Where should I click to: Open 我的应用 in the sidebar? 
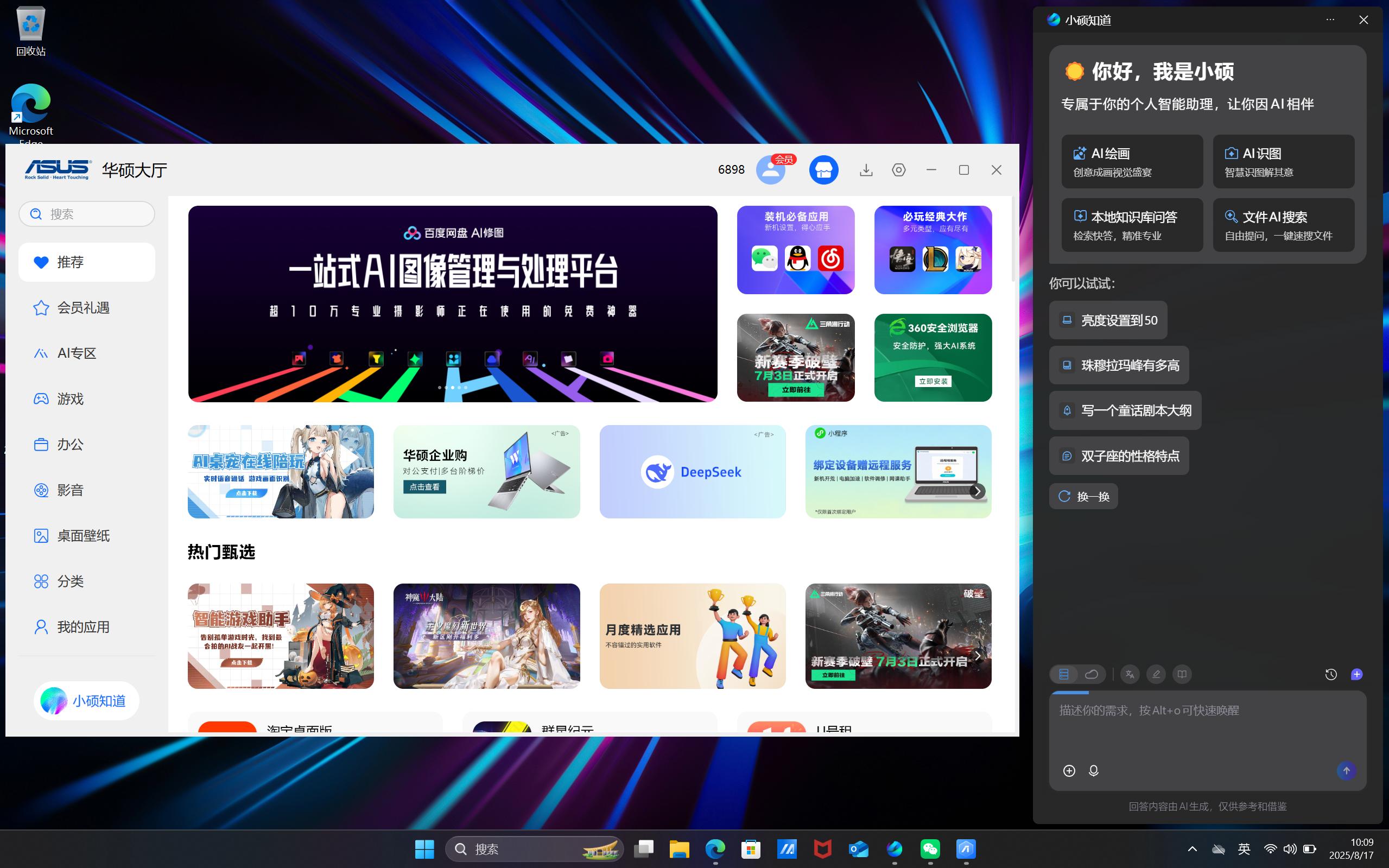coord(87,627)
